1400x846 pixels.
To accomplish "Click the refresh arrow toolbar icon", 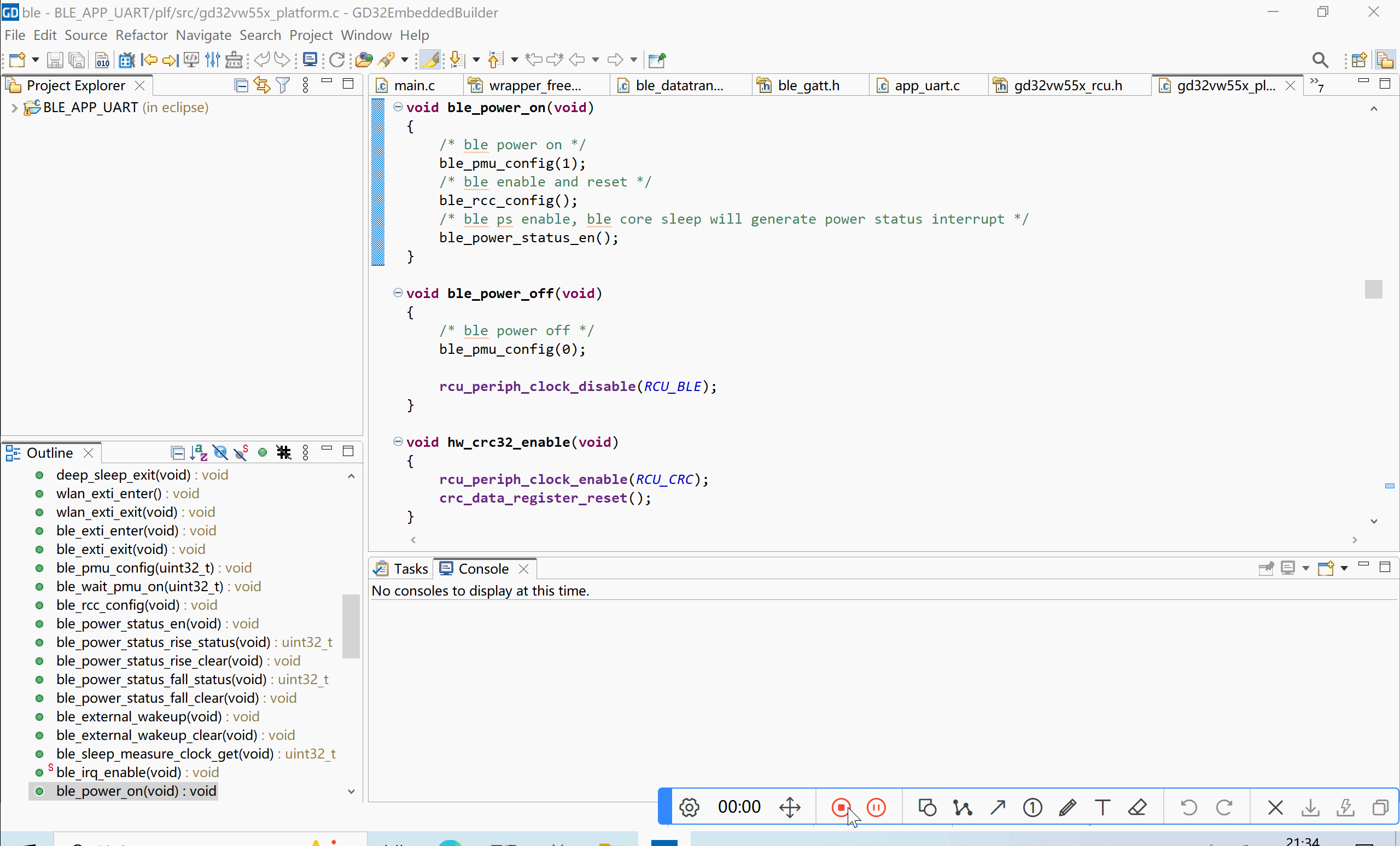I will (337, 60).
